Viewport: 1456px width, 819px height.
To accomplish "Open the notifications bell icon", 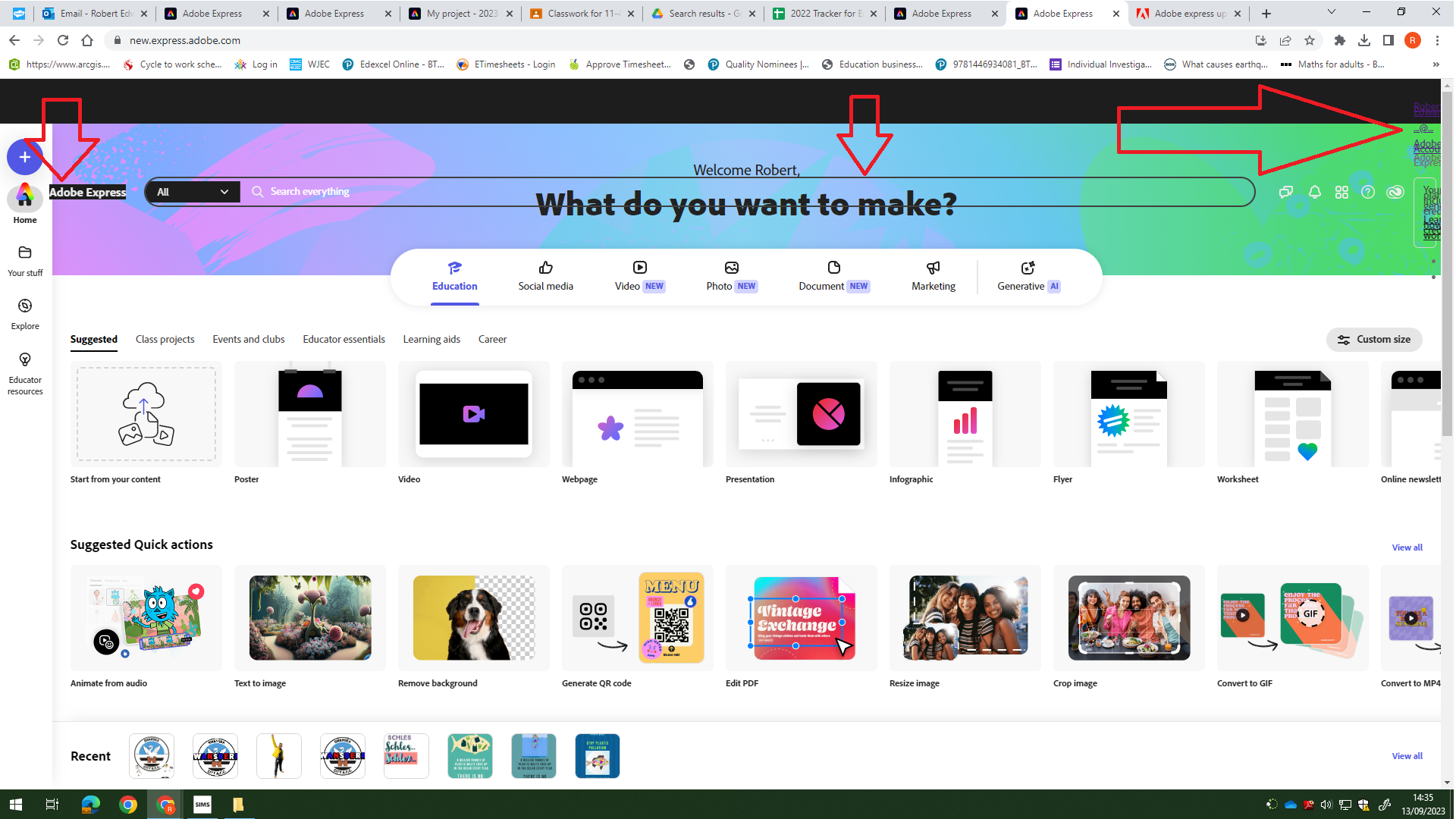I will 1314,192.
